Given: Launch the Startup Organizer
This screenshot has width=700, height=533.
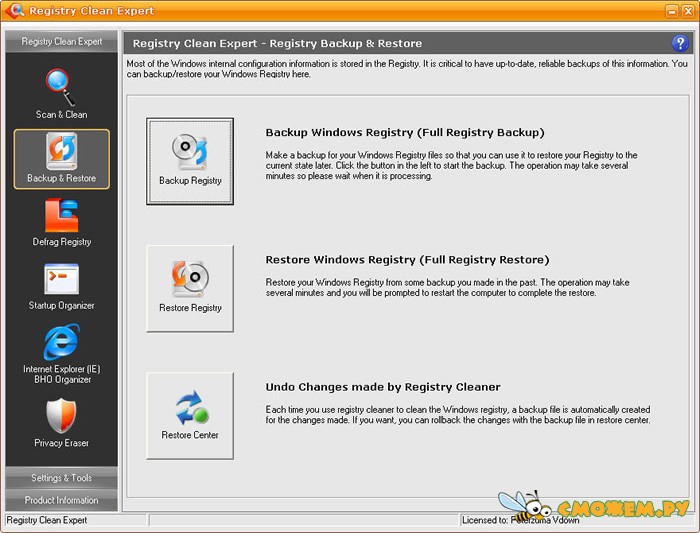Looking at the screenshot, I should (x=62, y=287).
